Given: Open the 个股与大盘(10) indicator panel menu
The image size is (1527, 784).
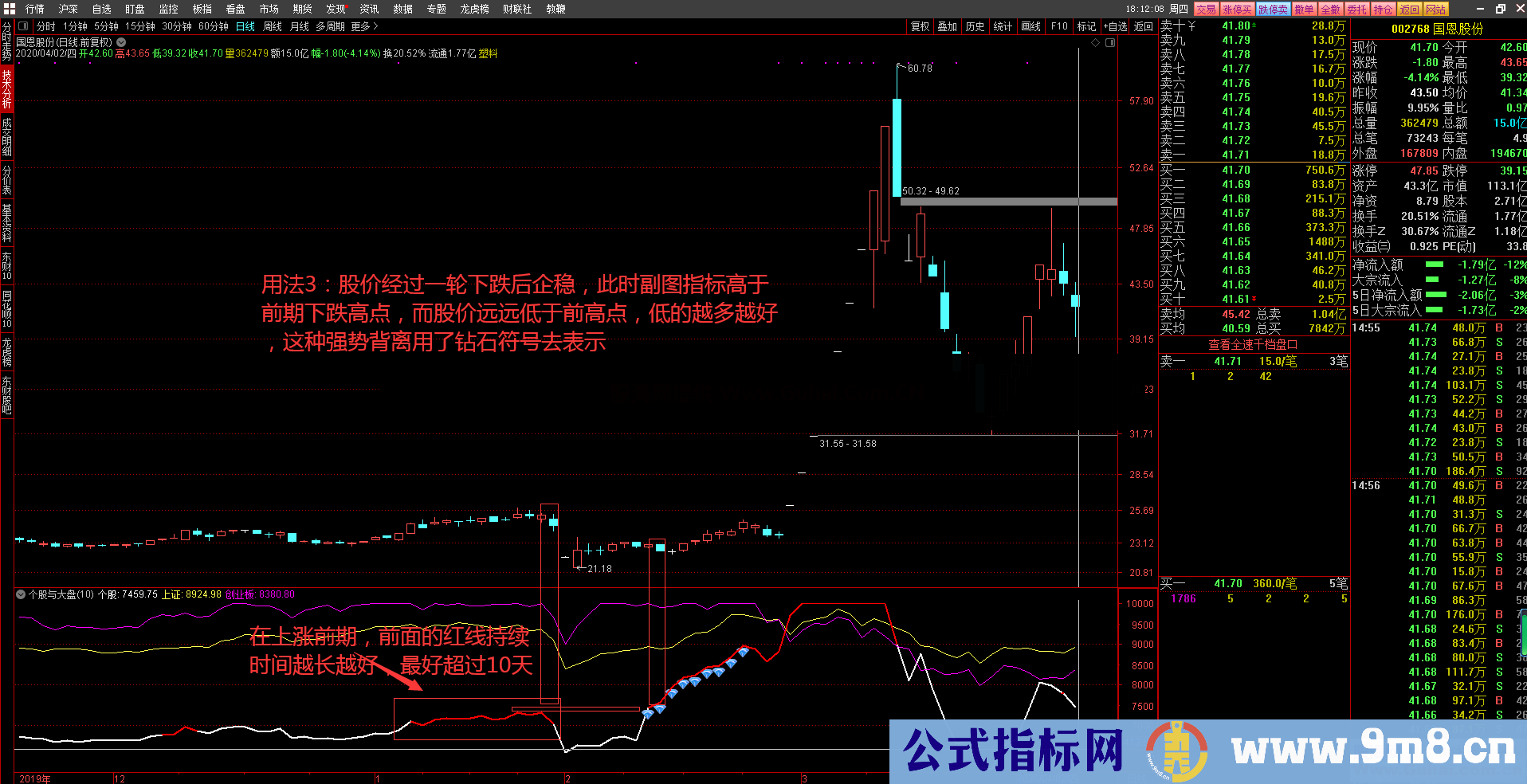Looking at the screenshot, I should tap(19, 594).
